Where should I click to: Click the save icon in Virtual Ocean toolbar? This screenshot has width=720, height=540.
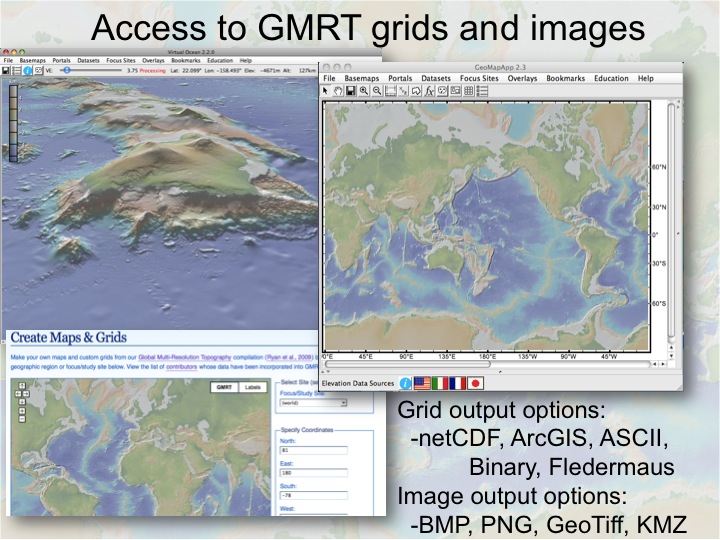tap(7, 71)
